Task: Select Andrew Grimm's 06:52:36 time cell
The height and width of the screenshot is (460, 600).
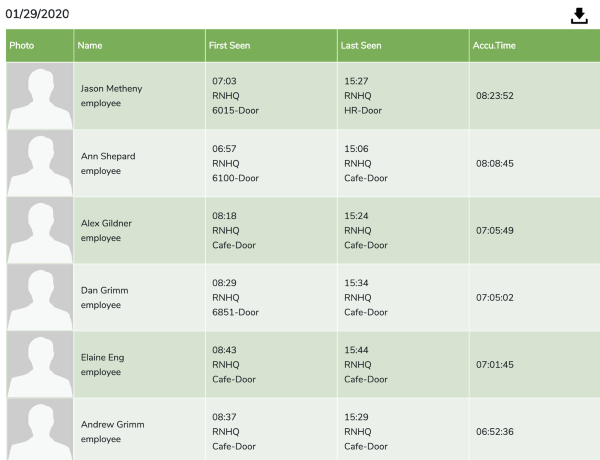Action: pos(495,432)
